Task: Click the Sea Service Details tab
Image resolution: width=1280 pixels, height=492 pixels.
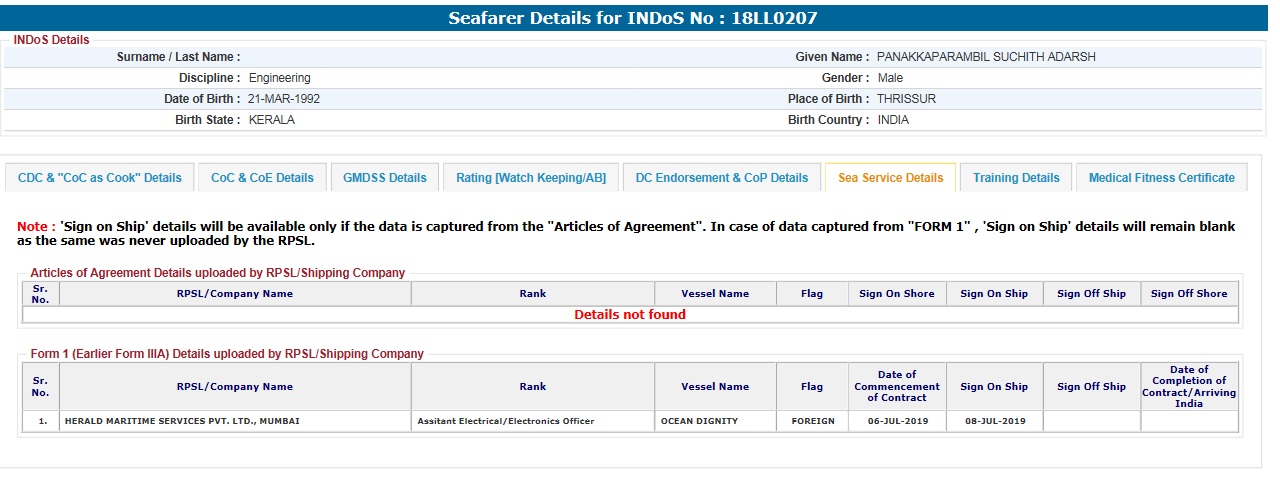Action: coord(890,178)
